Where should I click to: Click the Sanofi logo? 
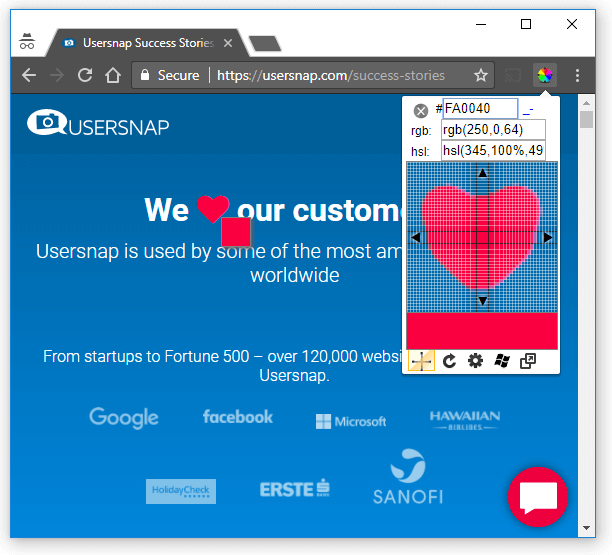point(408,477)
